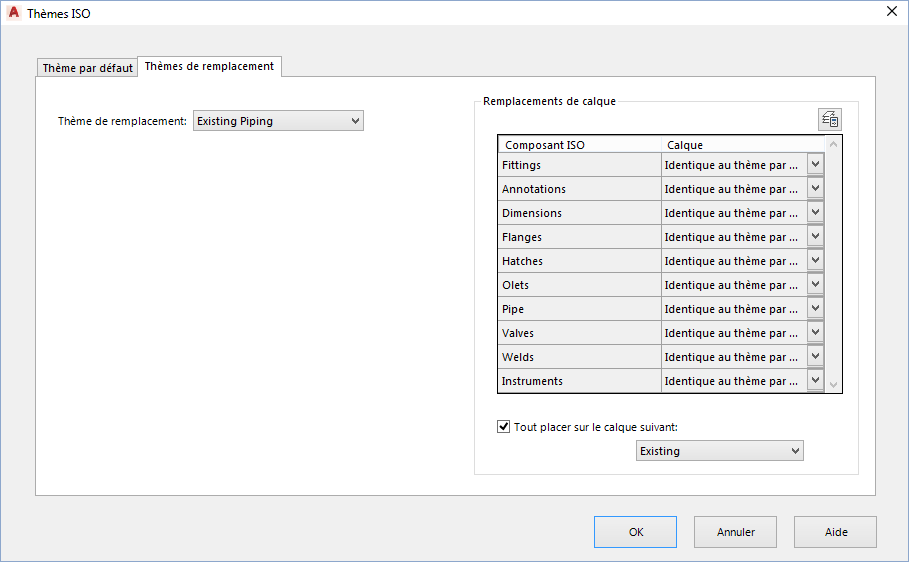Select the Welds component row
This screenshot has height=562, width=909.
point(579,357)
